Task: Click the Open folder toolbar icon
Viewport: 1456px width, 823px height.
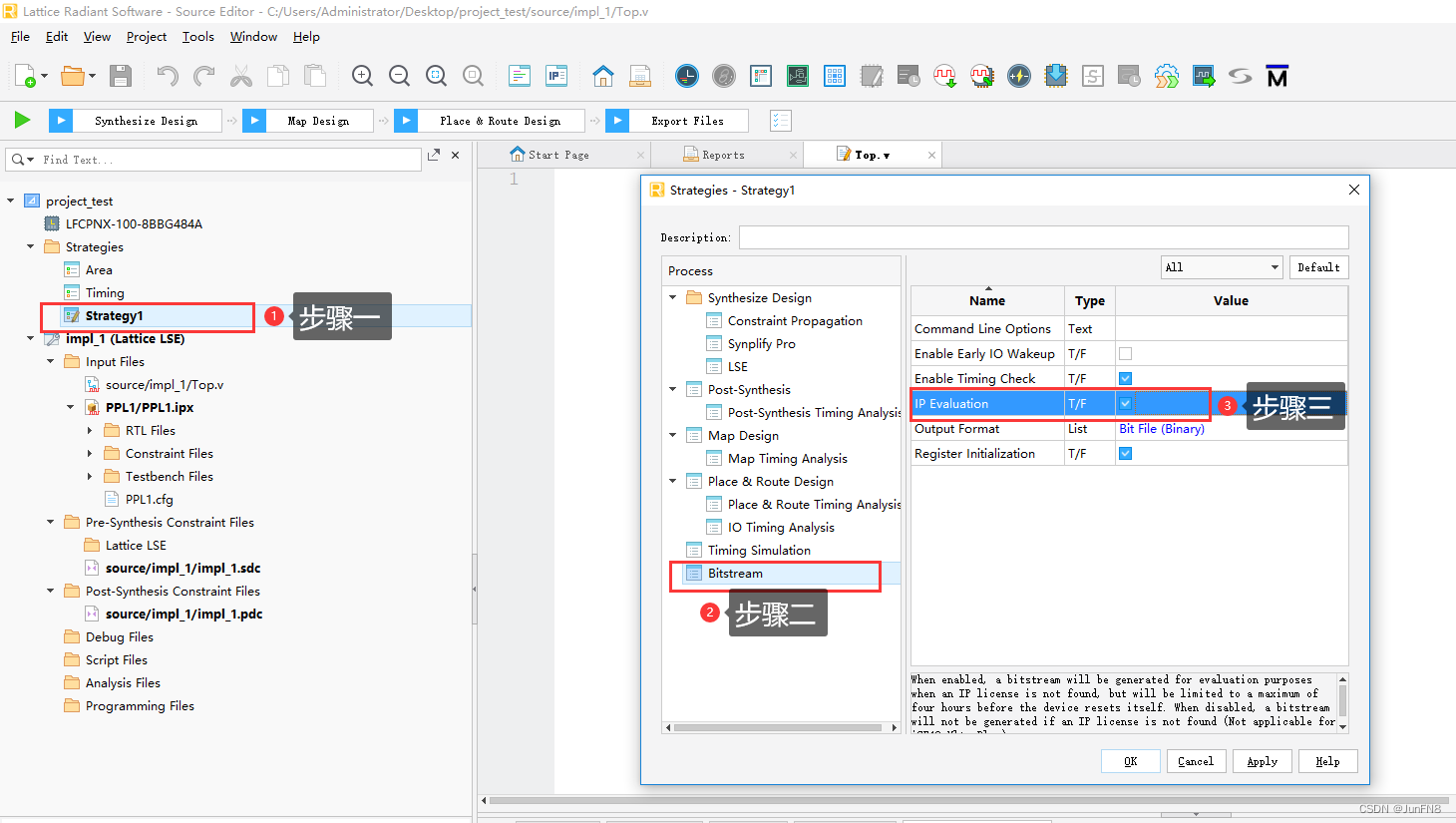Action: coord(73,76)
